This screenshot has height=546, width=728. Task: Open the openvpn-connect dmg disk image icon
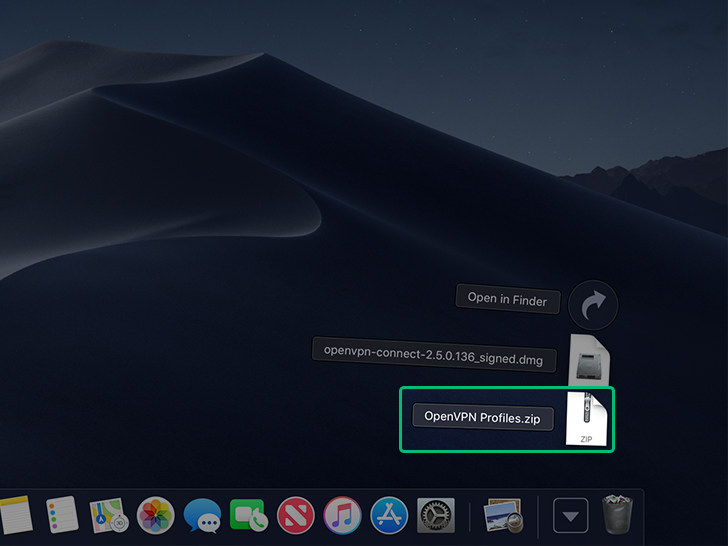click(589, 360)
